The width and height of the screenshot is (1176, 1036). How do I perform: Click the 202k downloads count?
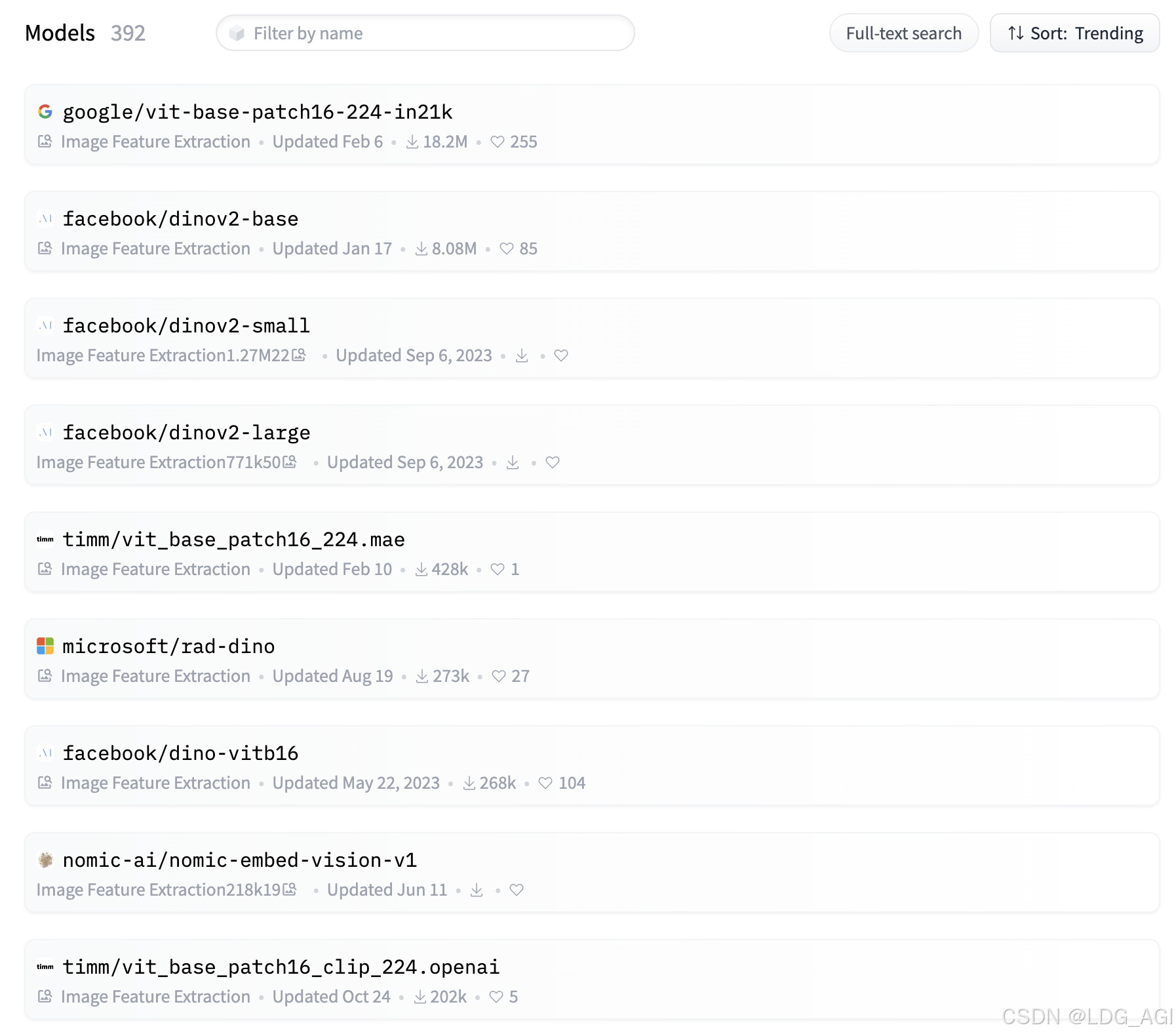click(448, 997)
